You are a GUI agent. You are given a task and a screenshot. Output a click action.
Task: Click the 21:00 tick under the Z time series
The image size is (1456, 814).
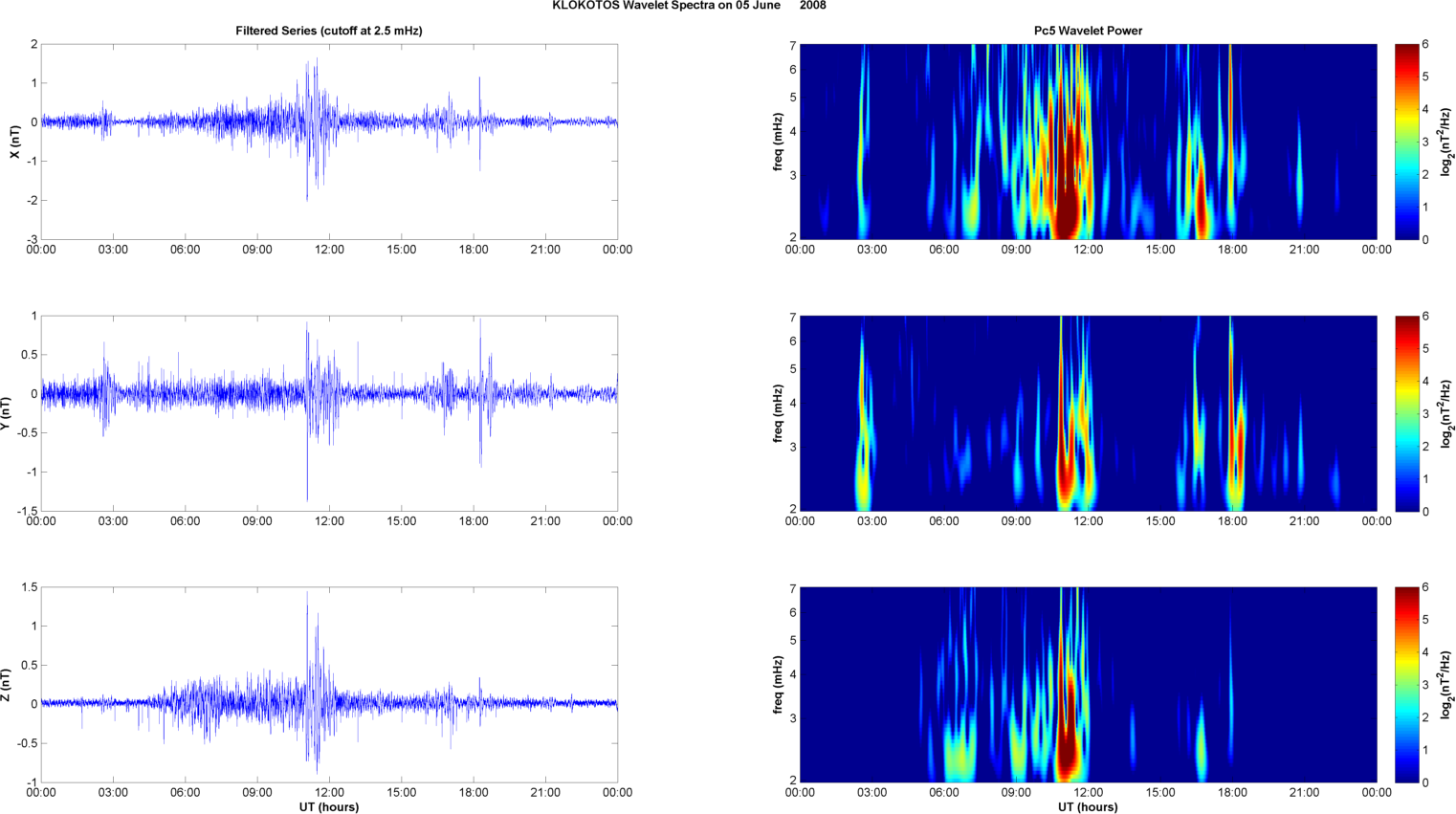pyautogui.click(x=545, y=792)
